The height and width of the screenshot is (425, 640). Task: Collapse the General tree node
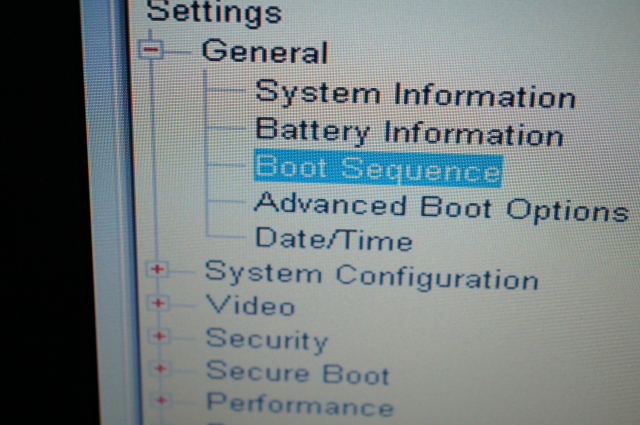click(x=151, y=49)
